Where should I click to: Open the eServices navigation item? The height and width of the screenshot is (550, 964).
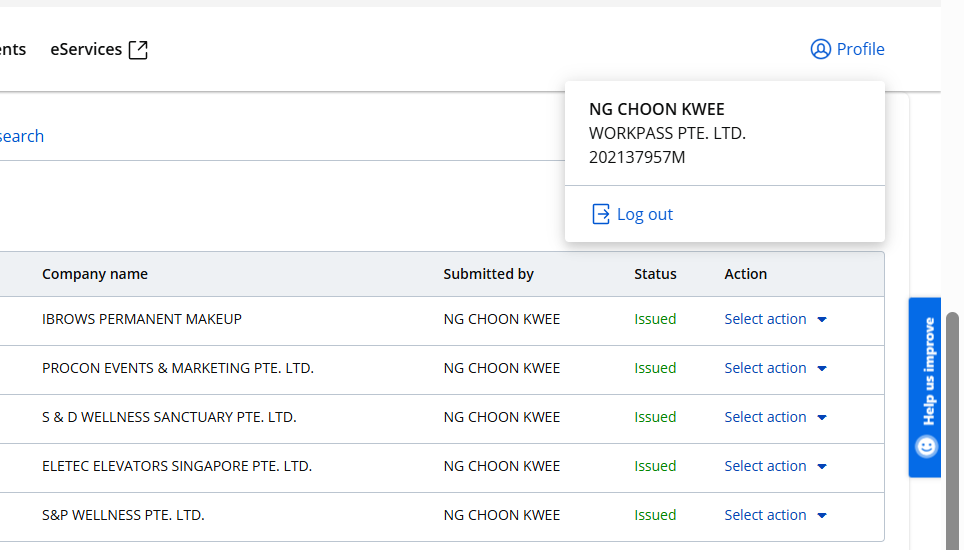coord(86,49)
